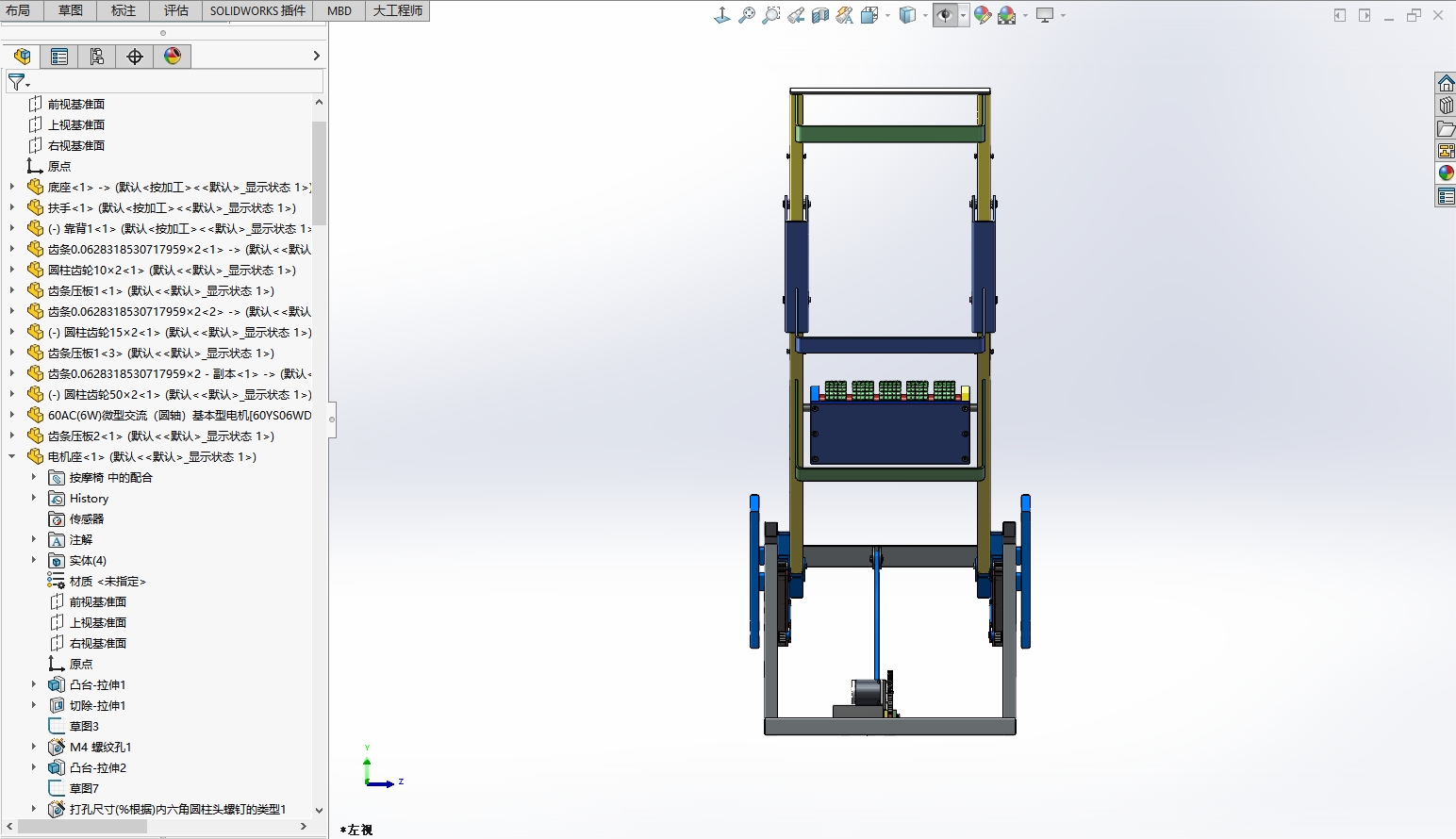Expand the panel tabs chevron arrow

coord(316,57)
